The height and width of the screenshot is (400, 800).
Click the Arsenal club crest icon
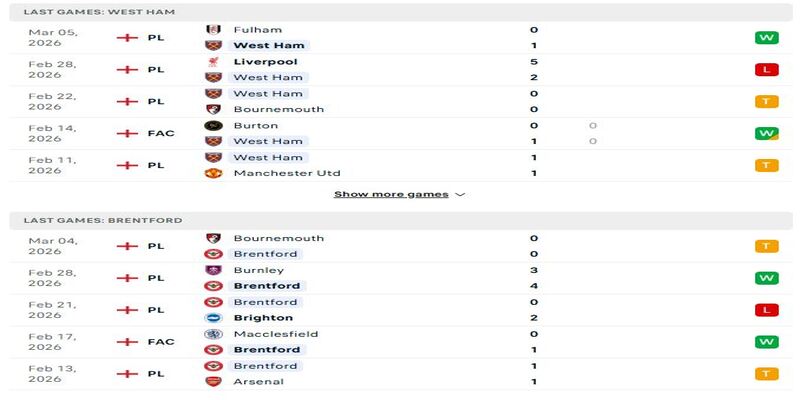coord(213,381)
